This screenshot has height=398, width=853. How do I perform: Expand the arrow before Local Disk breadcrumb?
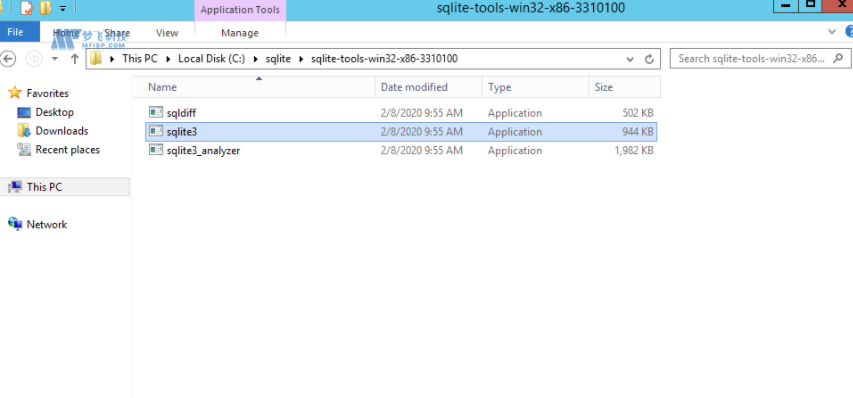pyautogui.click(x=168, y=59)
